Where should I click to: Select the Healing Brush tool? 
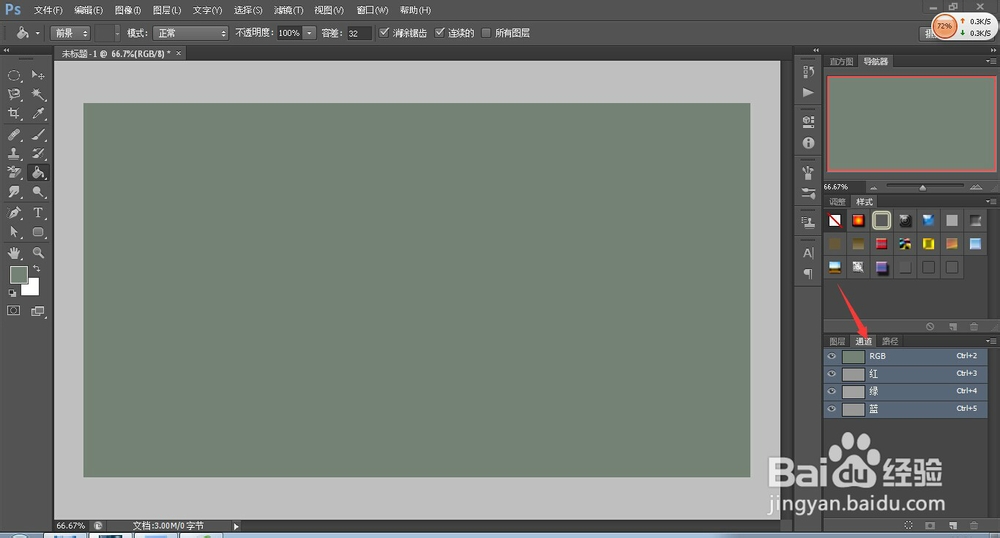click(x=14, y=134)
